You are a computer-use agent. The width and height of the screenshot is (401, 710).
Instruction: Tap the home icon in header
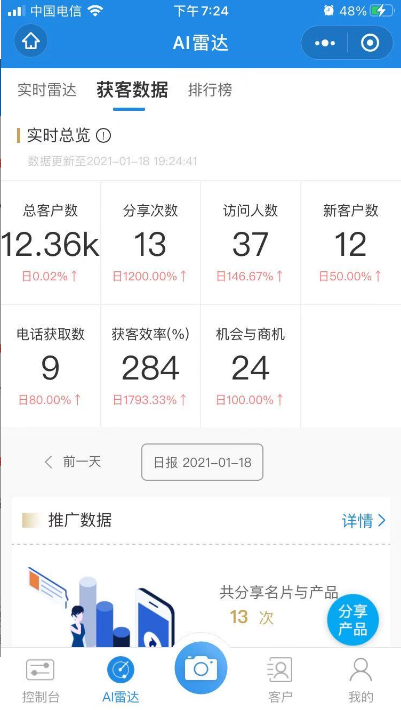[31, 42]
